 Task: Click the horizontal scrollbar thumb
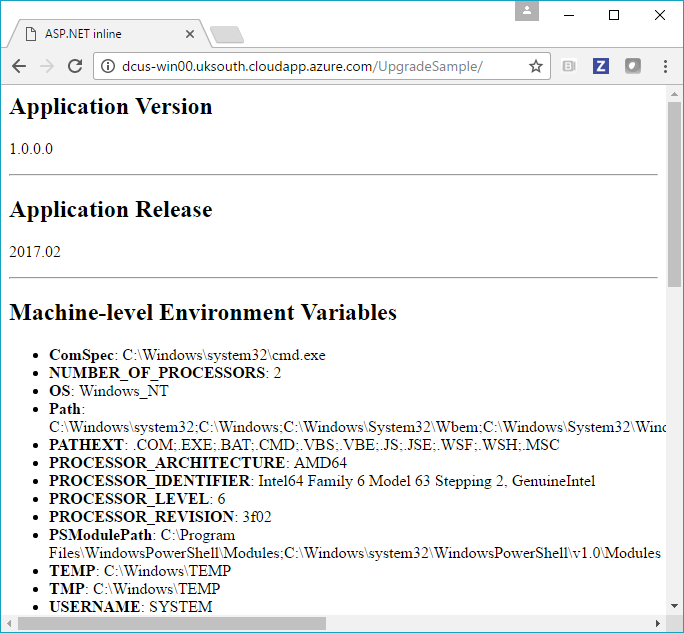172,623
